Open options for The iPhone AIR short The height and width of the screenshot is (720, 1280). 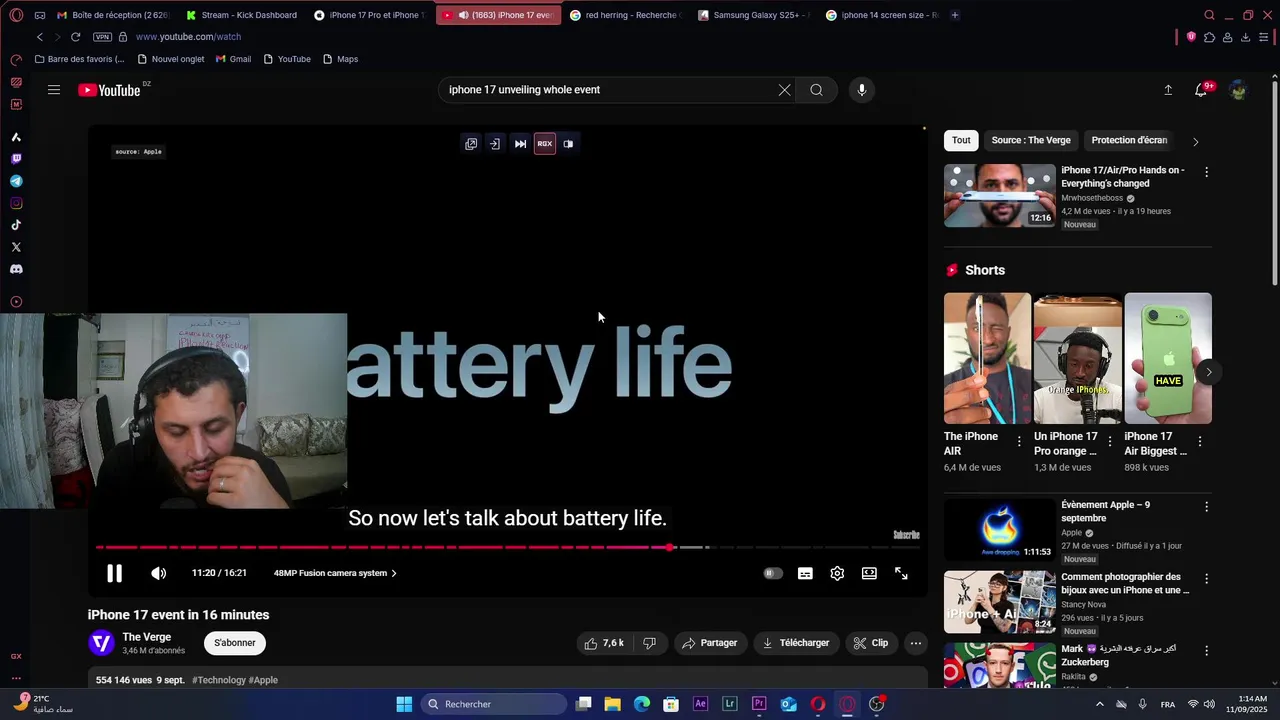[1019, 441]
